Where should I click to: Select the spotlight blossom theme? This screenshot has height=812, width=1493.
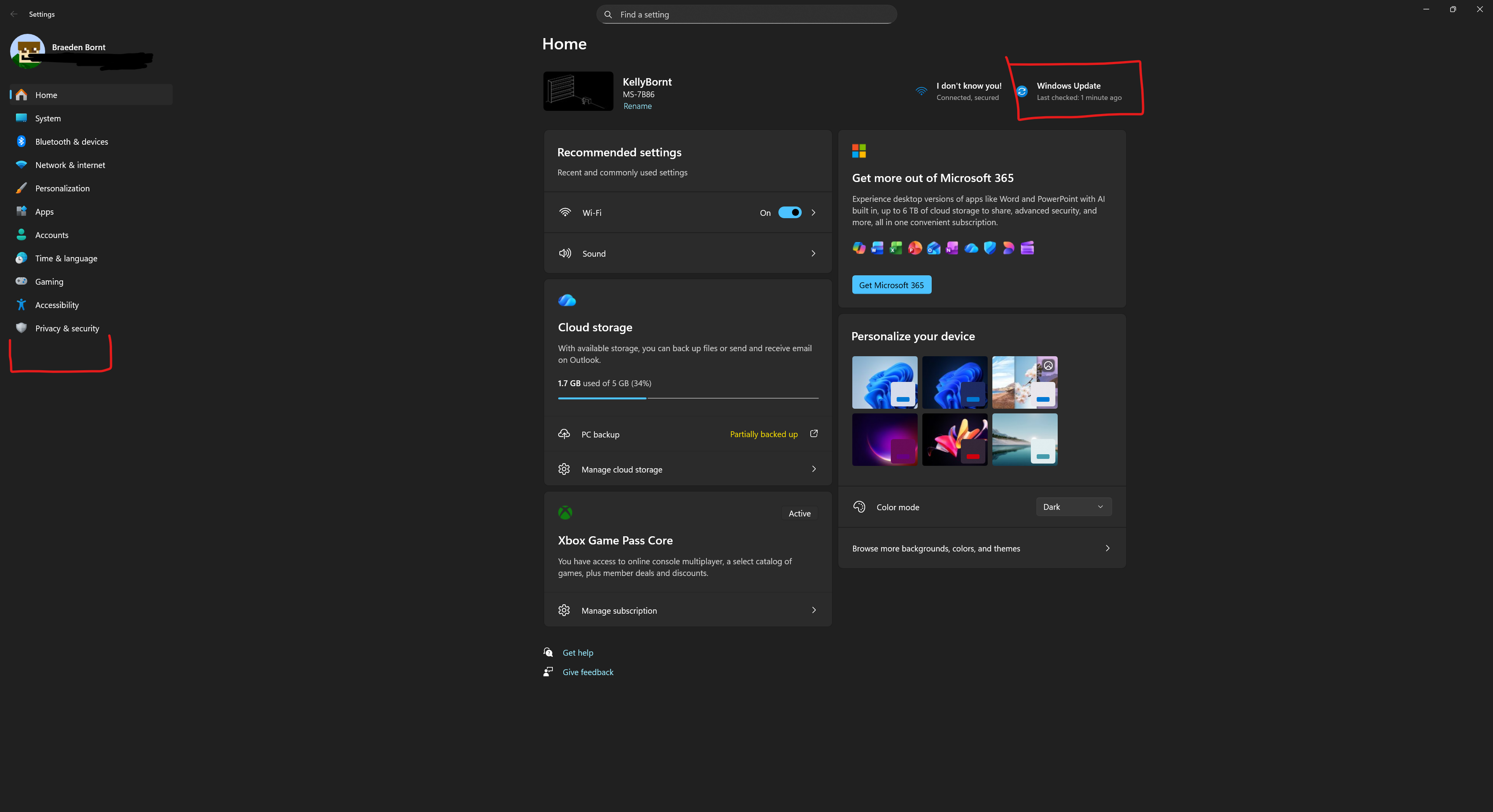1025,382
